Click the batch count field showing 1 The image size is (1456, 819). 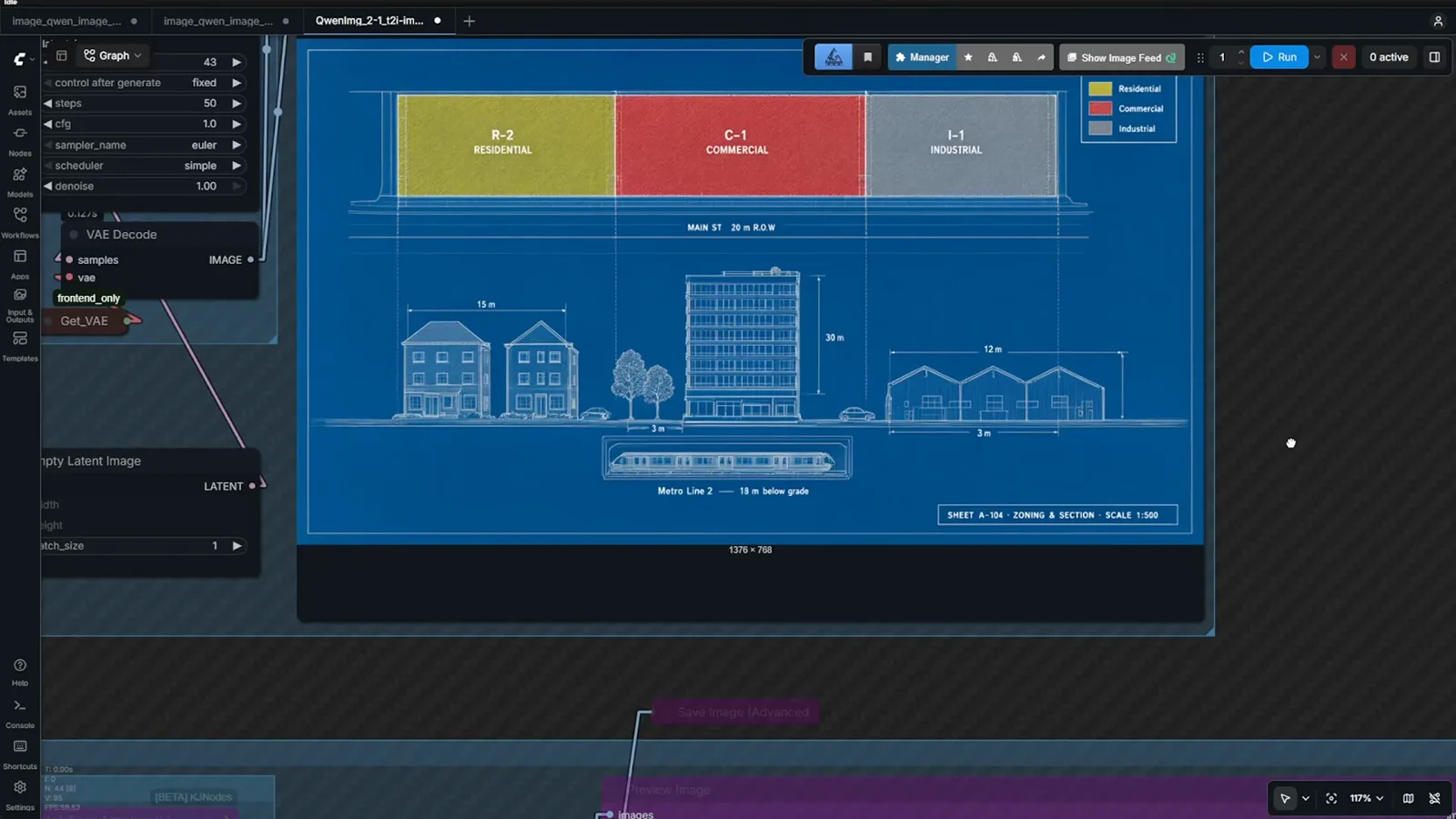coord(1222,57)
